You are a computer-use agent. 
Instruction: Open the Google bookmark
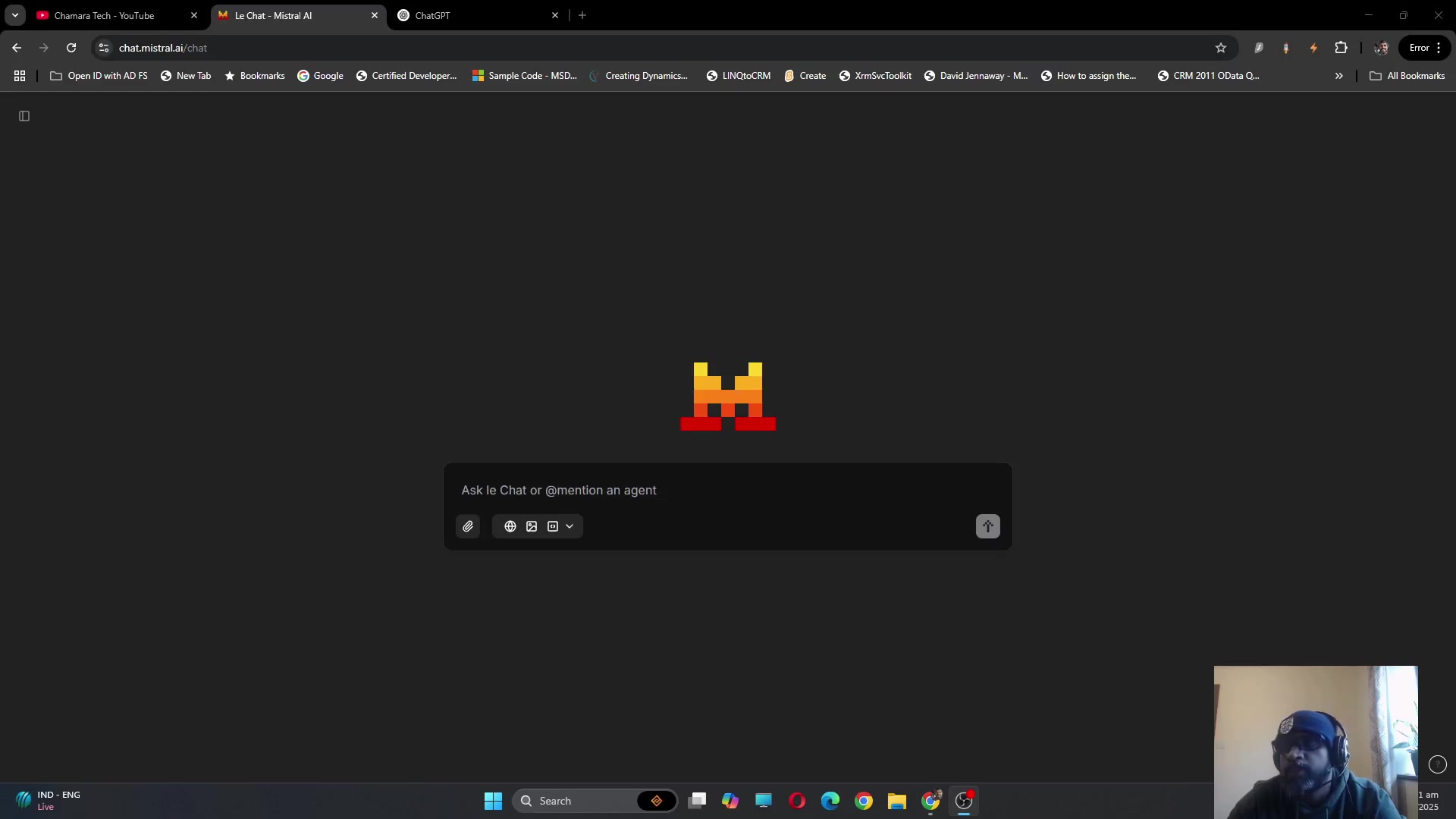(320, 76)
